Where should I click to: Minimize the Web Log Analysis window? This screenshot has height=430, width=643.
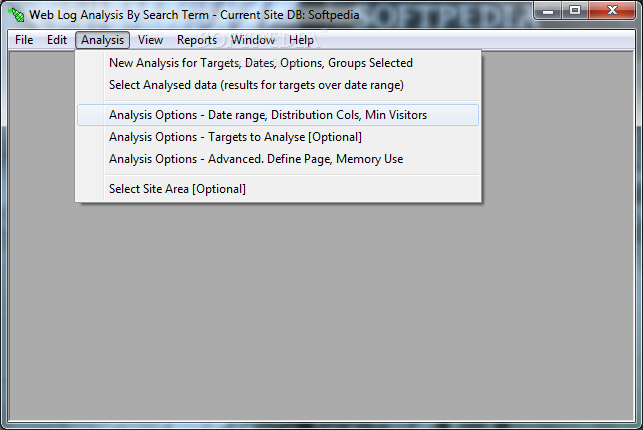pyautogui.click(x=547, y=11)
